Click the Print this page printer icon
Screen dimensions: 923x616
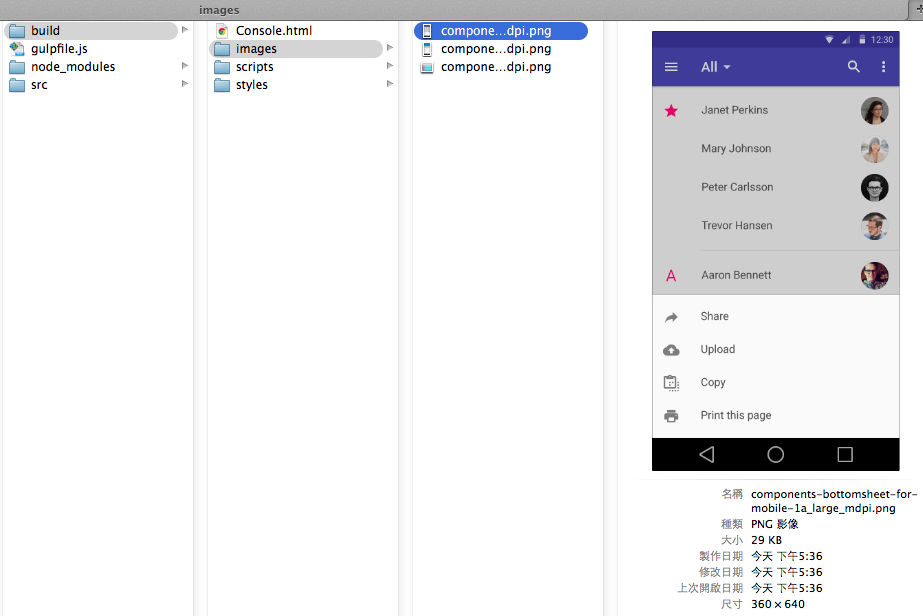(671, 416)
